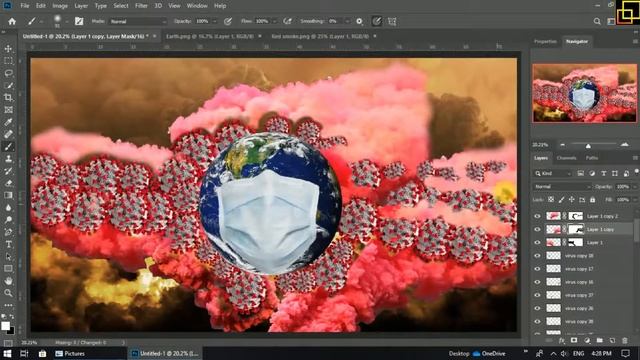Viewport: 640px width, 360px height.
Task: Click the add layer style fx icon
Action: tap(562, 340)
